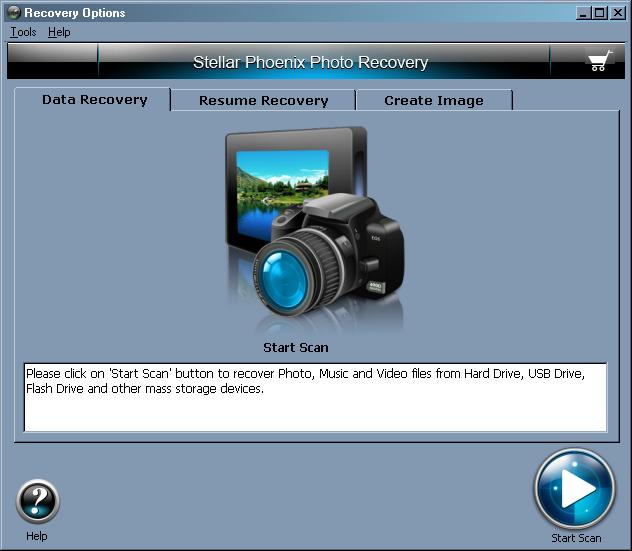632x551 pixels.
Task: Open Help via the question mark icon
Action: point(38,502)
